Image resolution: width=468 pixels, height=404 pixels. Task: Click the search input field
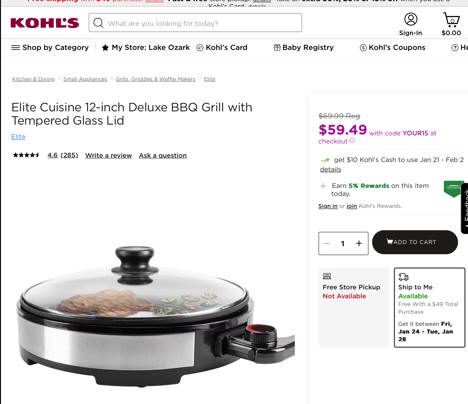click(x=195, y=23)
